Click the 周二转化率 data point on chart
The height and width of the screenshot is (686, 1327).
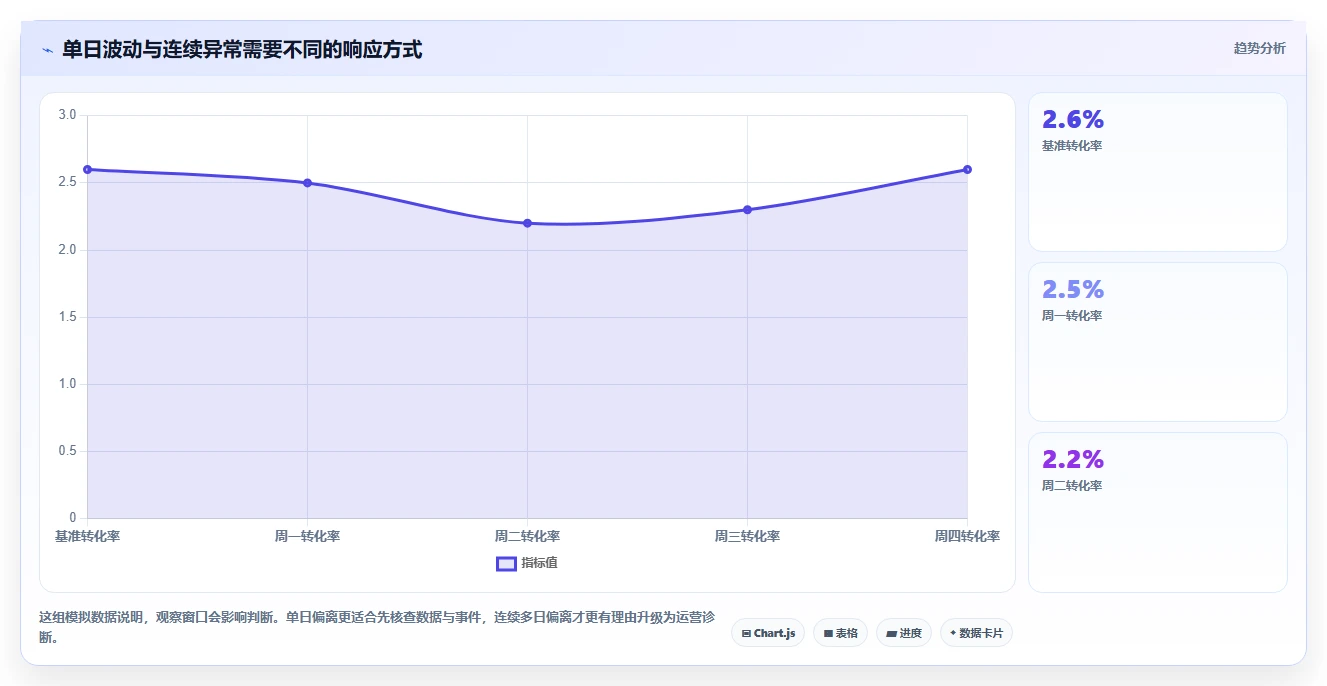527,223
